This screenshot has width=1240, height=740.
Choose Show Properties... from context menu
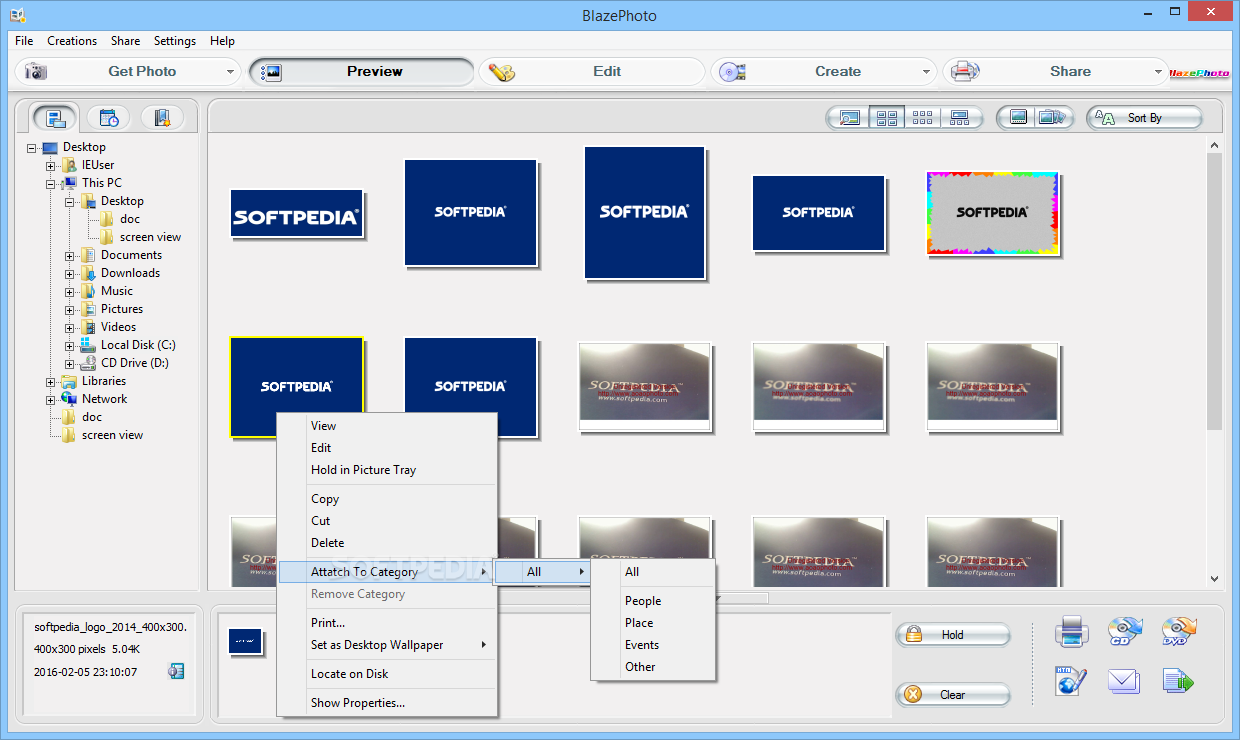387,703
